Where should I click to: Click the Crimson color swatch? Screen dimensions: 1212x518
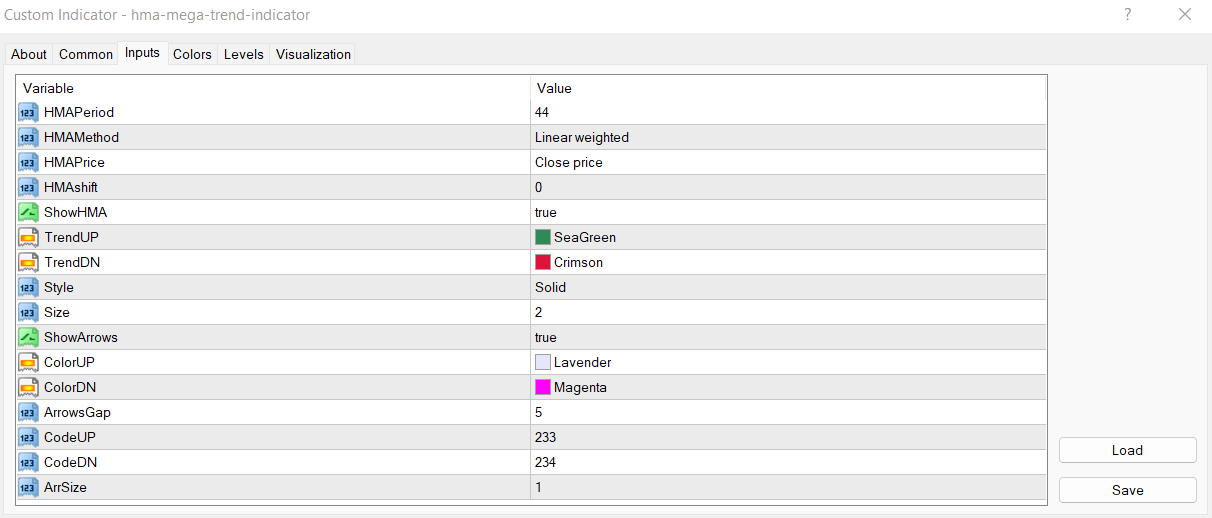[x=543, y=262]
